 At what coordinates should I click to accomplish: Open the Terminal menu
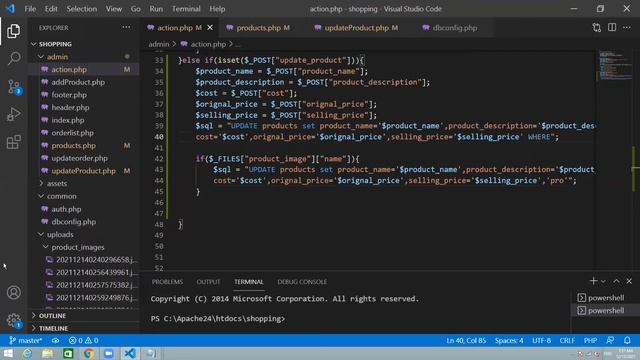(x=186, y=9)
